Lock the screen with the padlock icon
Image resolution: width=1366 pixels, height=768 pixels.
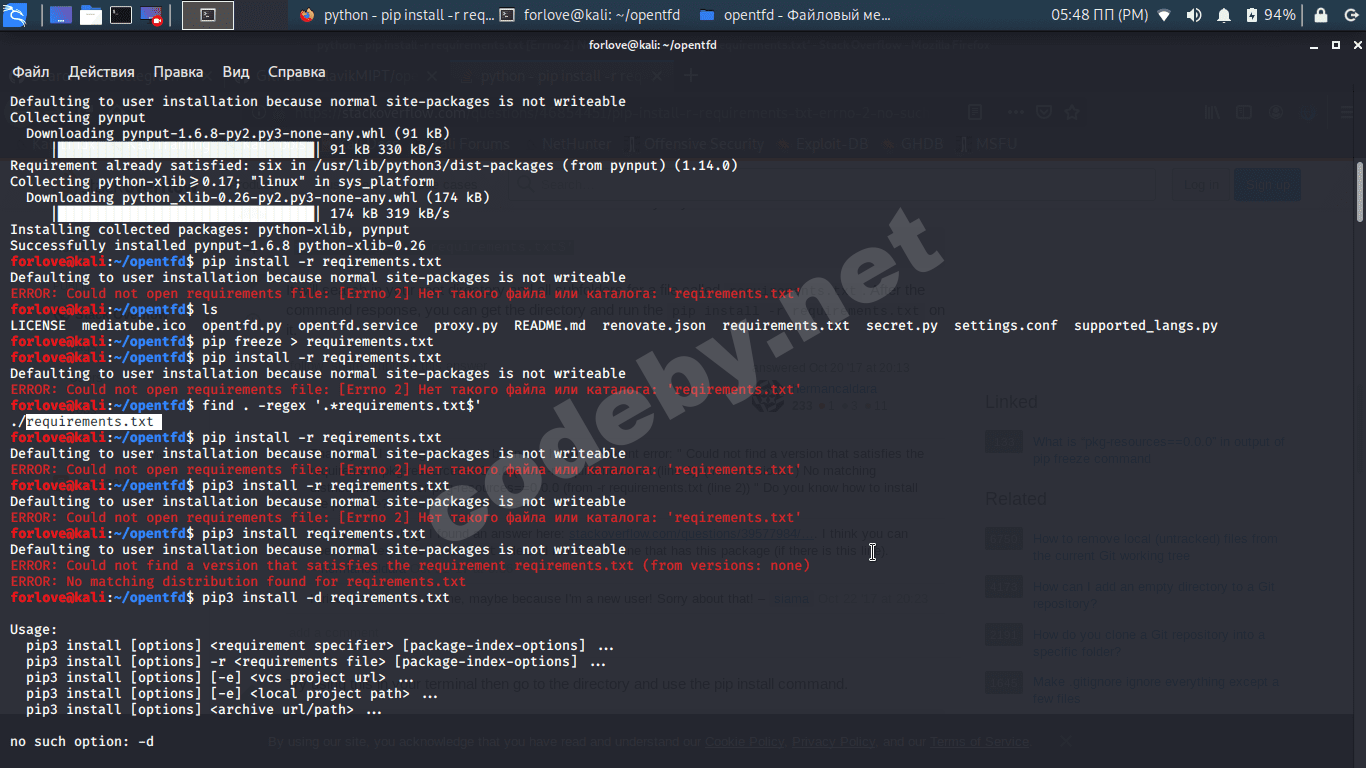click(x=1321, y=15)
